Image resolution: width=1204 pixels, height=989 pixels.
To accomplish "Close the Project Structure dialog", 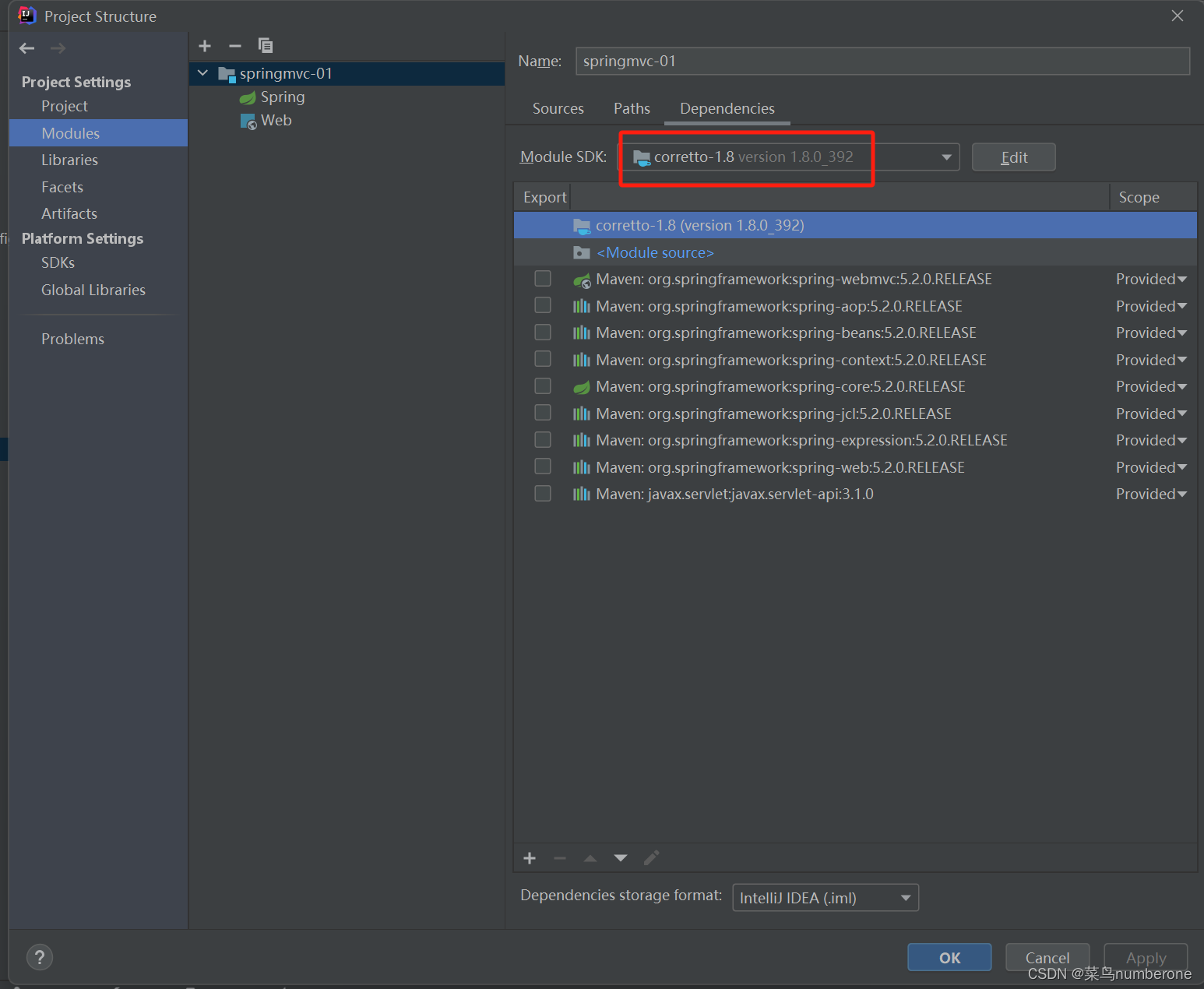I will pyautogui.click(x=1178, y=16).
